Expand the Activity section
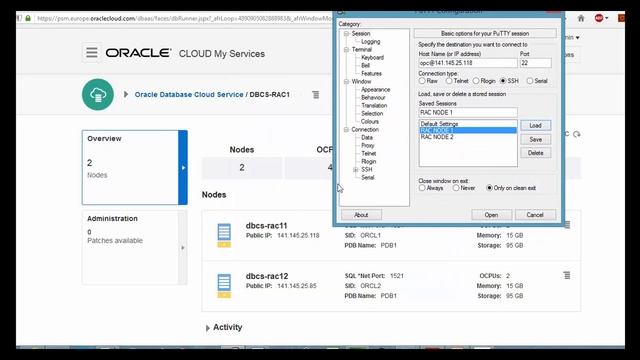This screenshot has height=360, width=640. click(207, 328)
